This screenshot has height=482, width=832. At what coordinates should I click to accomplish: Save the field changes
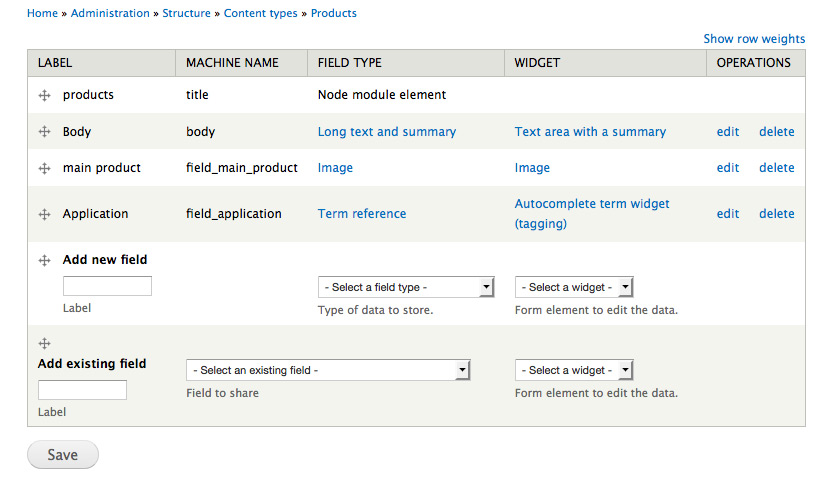pos(63,454)
